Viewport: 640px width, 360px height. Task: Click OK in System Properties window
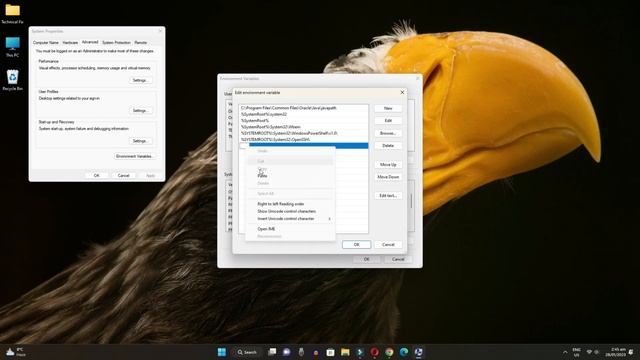(96, 176)
